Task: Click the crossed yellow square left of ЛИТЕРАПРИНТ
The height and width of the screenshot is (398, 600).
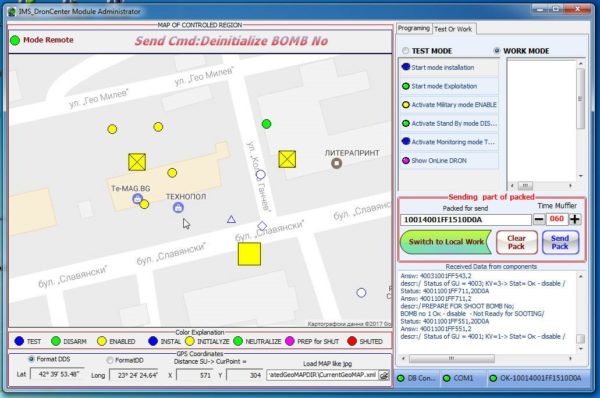Action: (287, 159)
